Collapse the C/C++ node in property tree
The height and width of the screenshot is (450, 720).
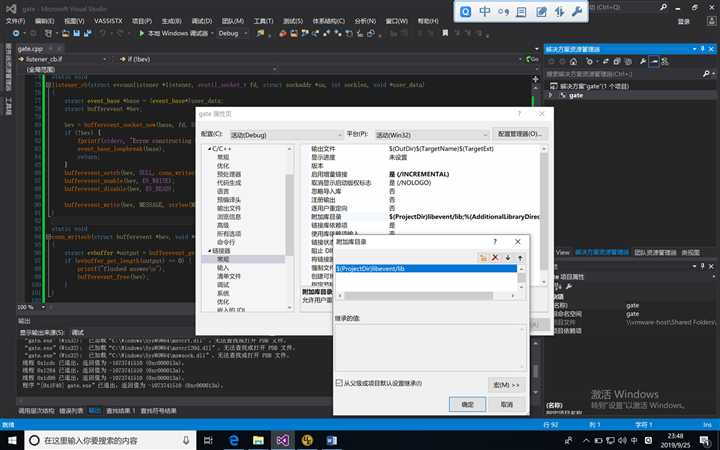[209, 149]
